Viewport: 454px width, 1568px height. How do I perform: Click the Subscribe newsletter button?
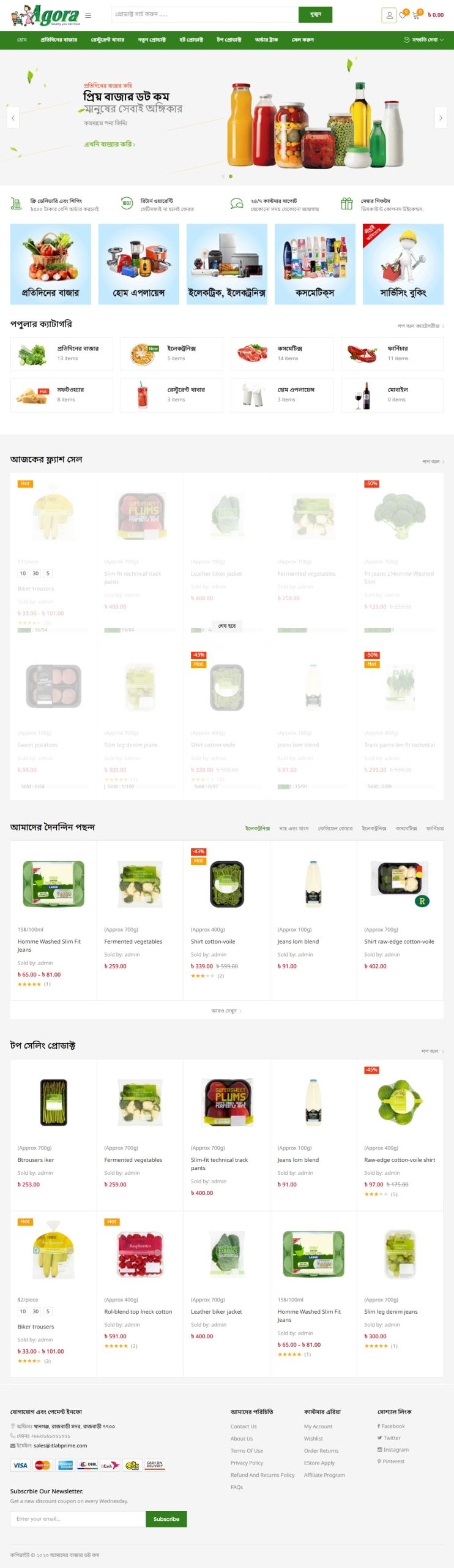[x=166, y=1519]
